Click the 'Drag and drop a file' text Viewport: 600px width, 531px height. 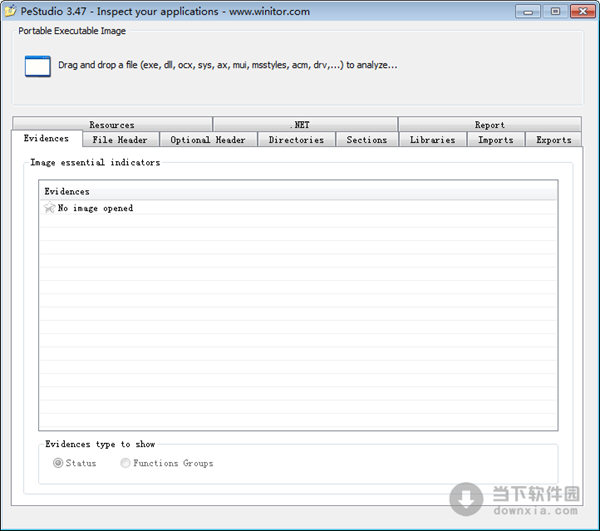[228, 65]
